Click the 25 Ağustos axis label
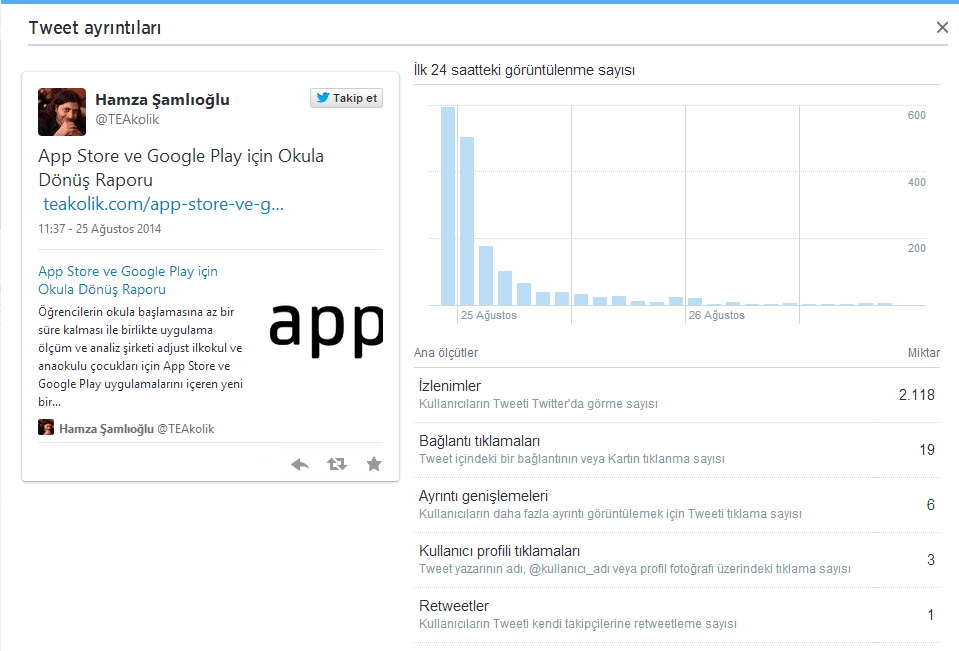Screen dimensions: 959x651 pyautogui.click(x=489, y=315)
